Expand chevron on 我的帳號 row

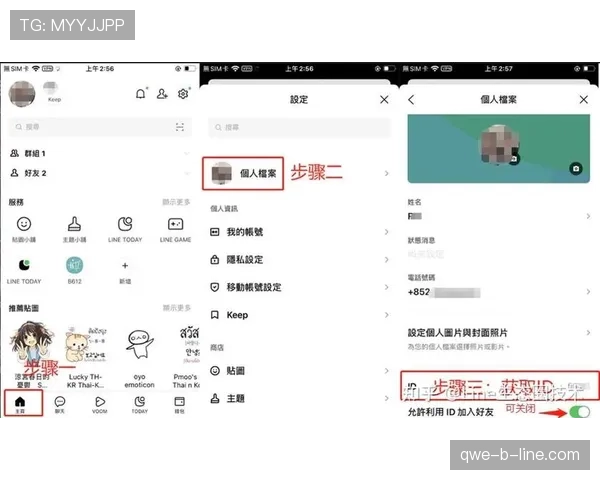coord(386,232)
